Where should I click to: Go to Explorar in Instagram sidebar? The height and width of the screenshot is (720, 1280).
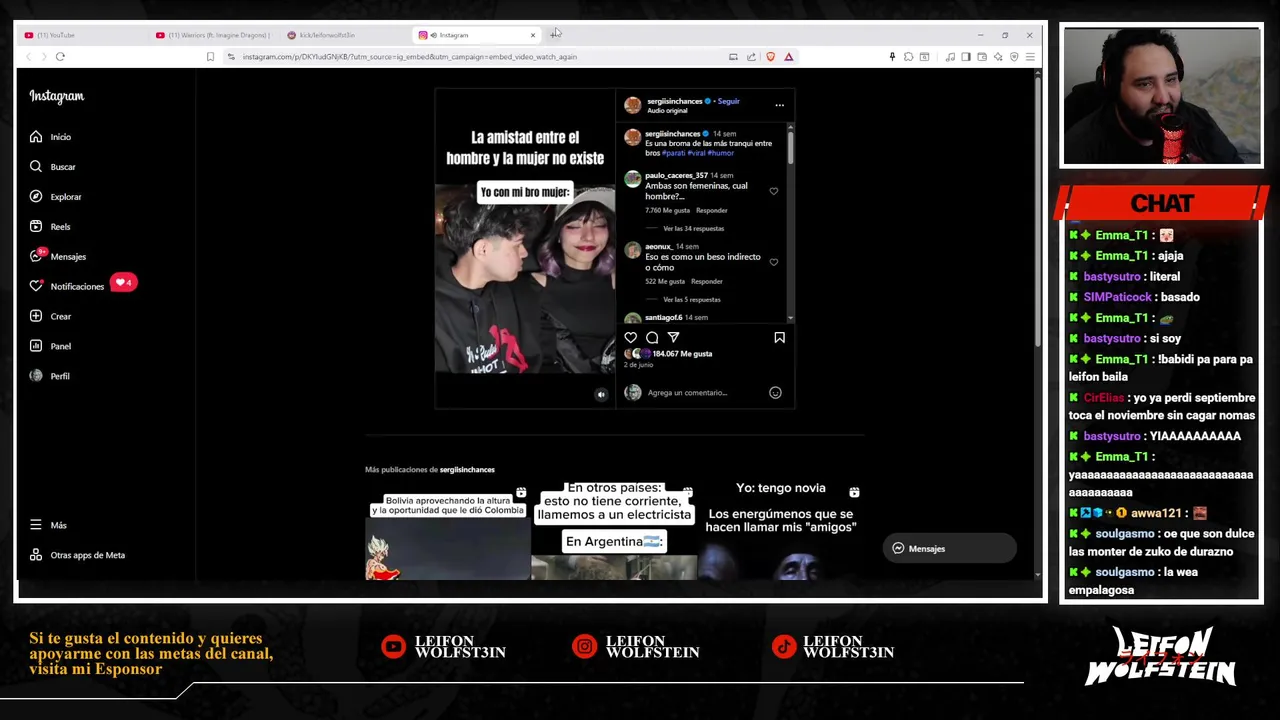coord(55,197)
